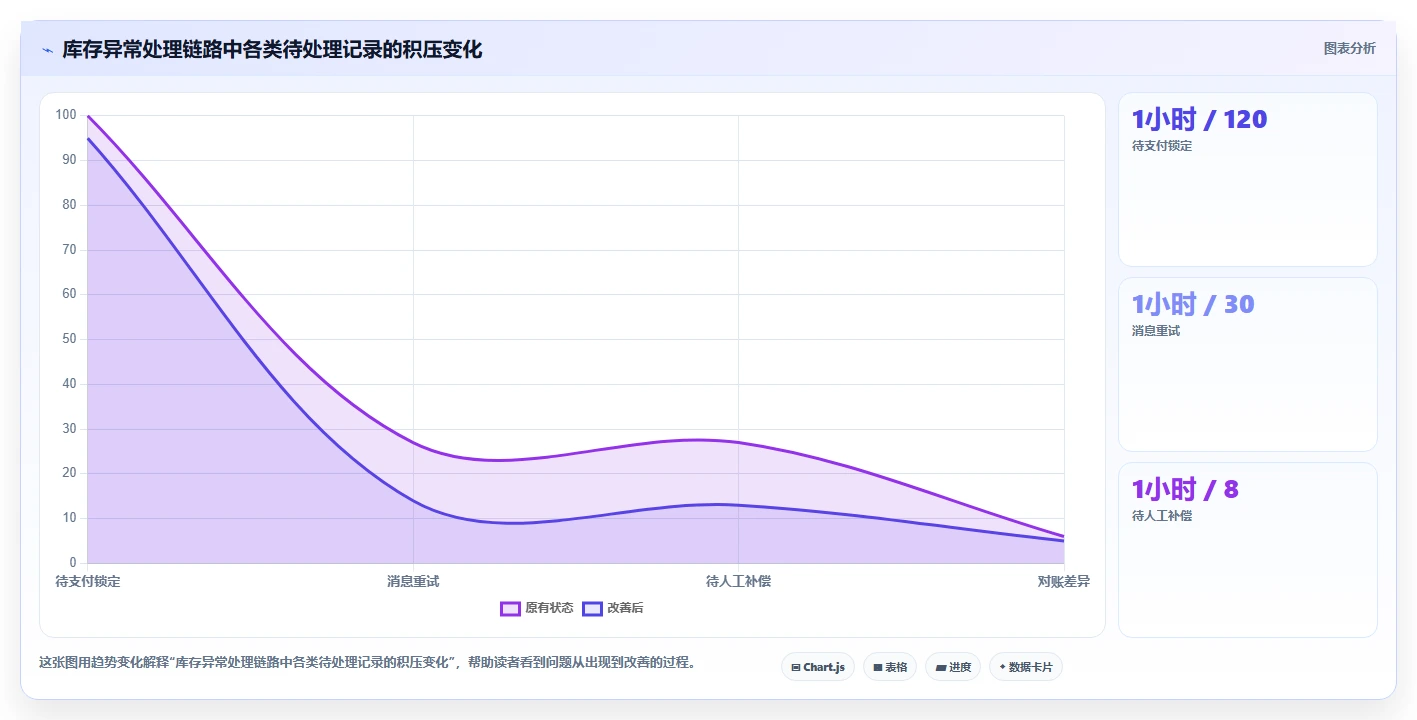Image resolution: width=1417 pixels, height=720 pixels.
Task: Click the 原有状态 purple legend swatch
Action: [510, 608]
